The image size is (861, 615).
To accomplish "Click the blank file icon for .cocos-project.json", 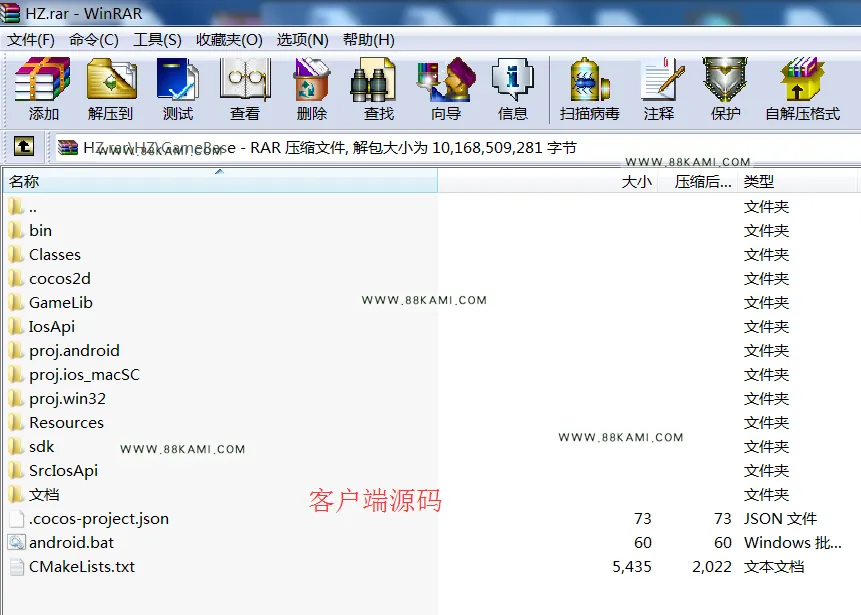I will point(16,519).
